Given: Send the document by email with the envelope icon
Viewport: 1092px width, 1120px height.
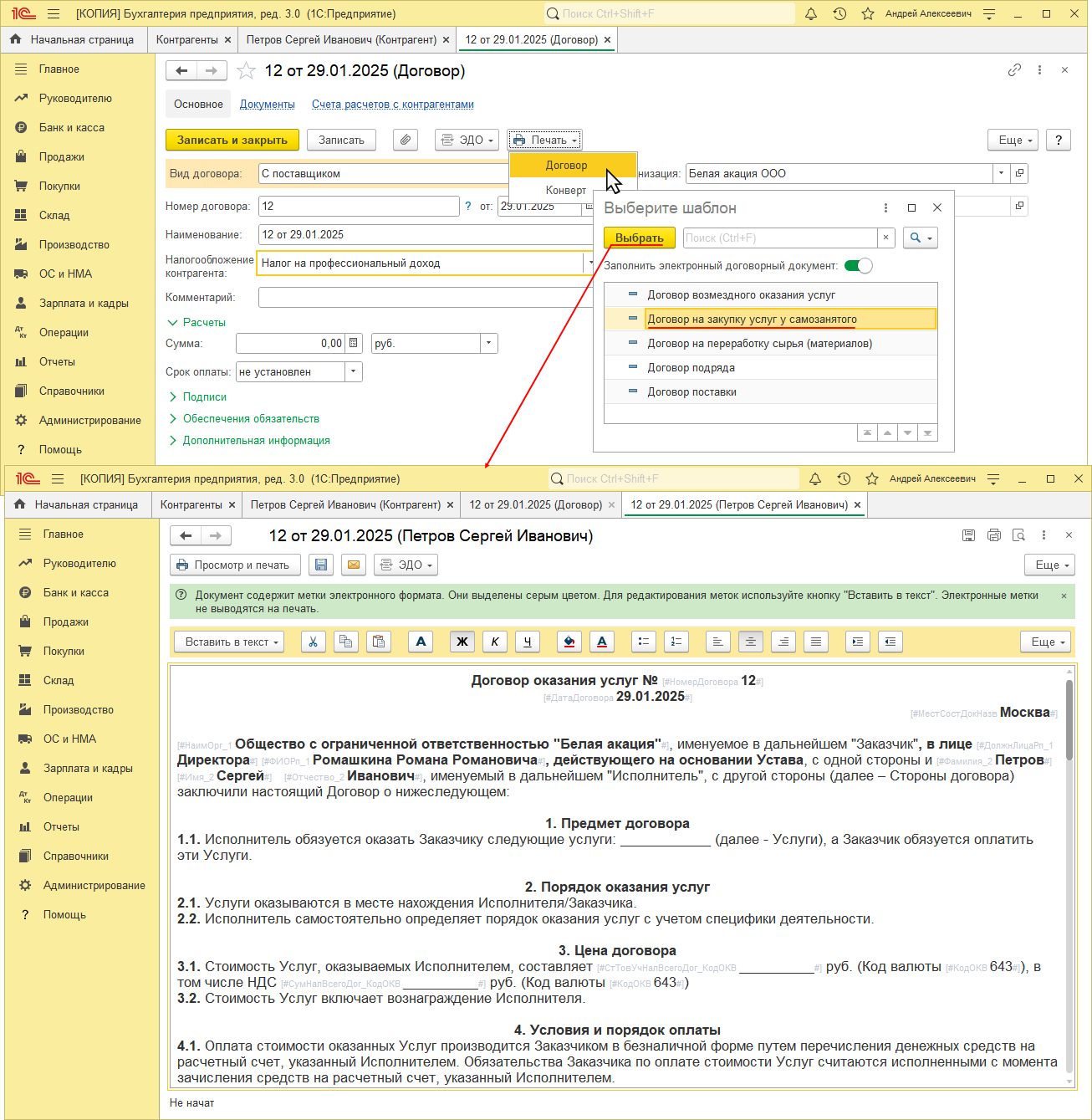Looking at the screenshot, I should pyautogui.click(x=354, y=565).
